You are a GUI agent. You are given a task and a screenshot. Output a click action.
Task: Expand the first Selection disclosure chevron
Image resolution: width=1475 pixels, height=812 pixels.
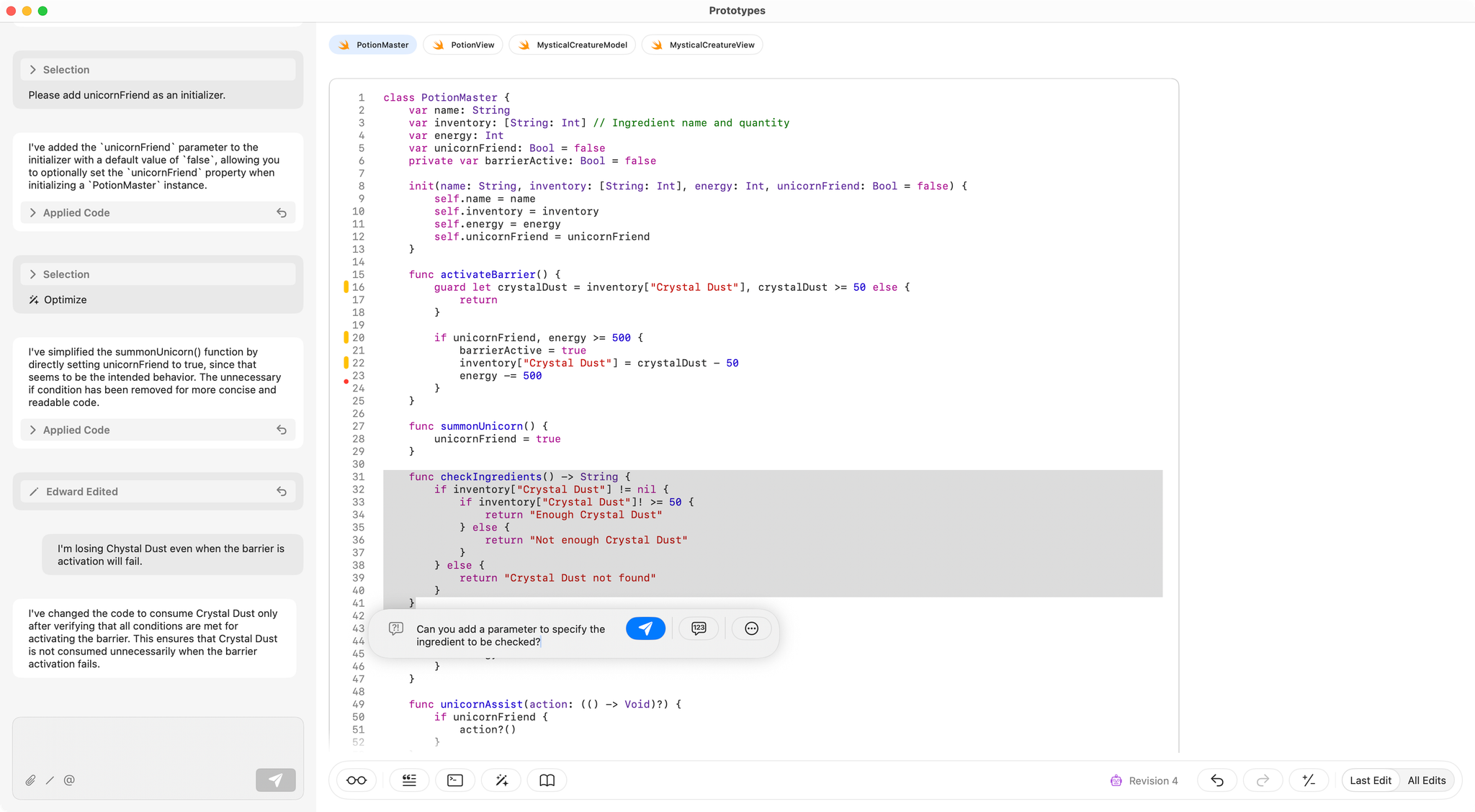(x=33, y=70)
